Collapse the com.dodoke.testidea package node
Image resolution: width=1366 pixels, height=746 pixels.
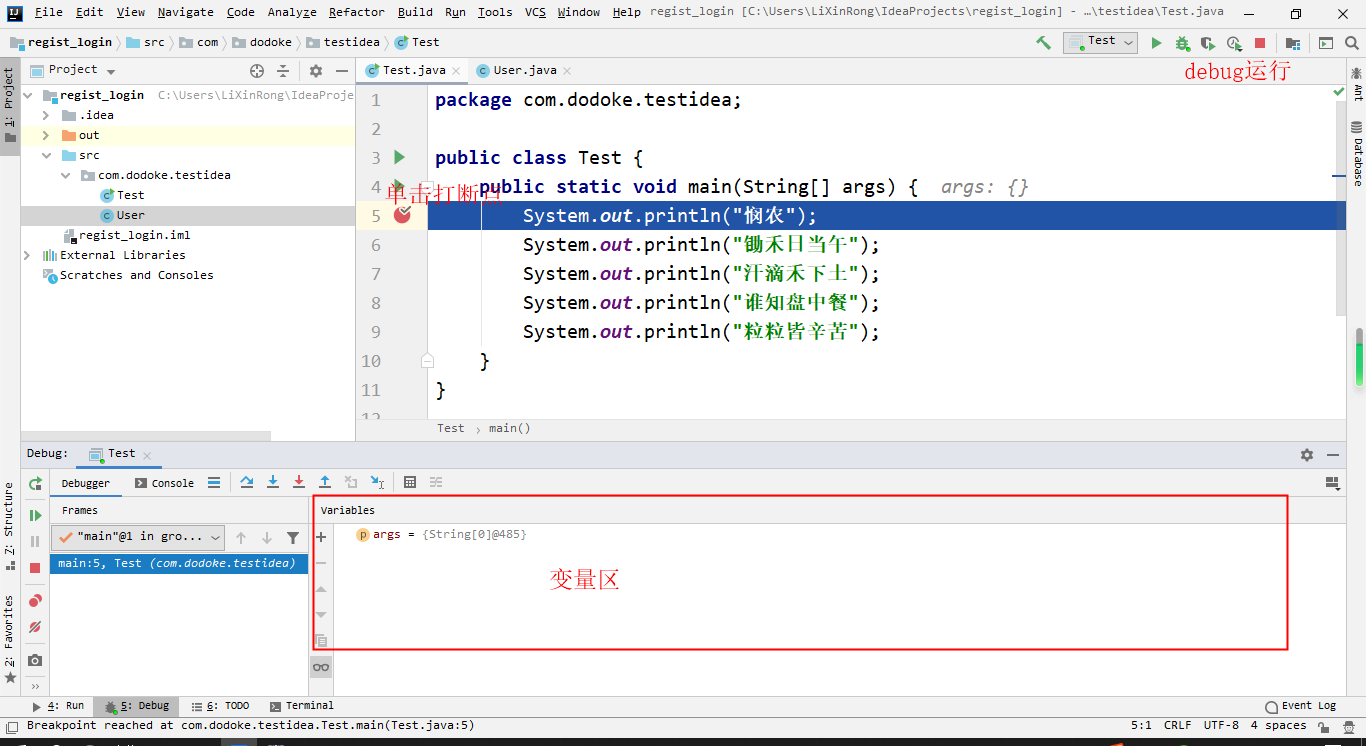[x=64, y=174]
